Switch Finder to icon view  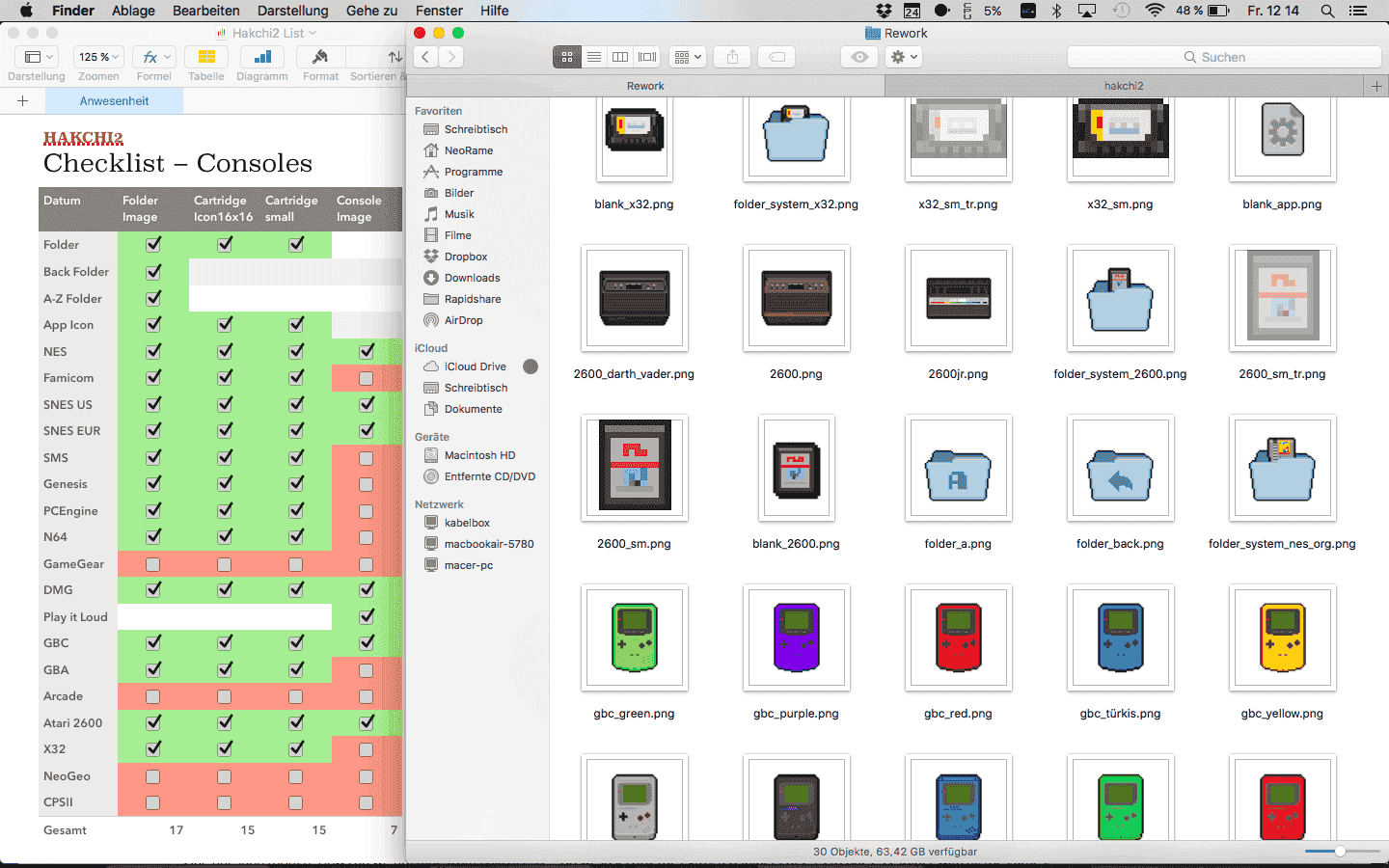coord(567,57)
